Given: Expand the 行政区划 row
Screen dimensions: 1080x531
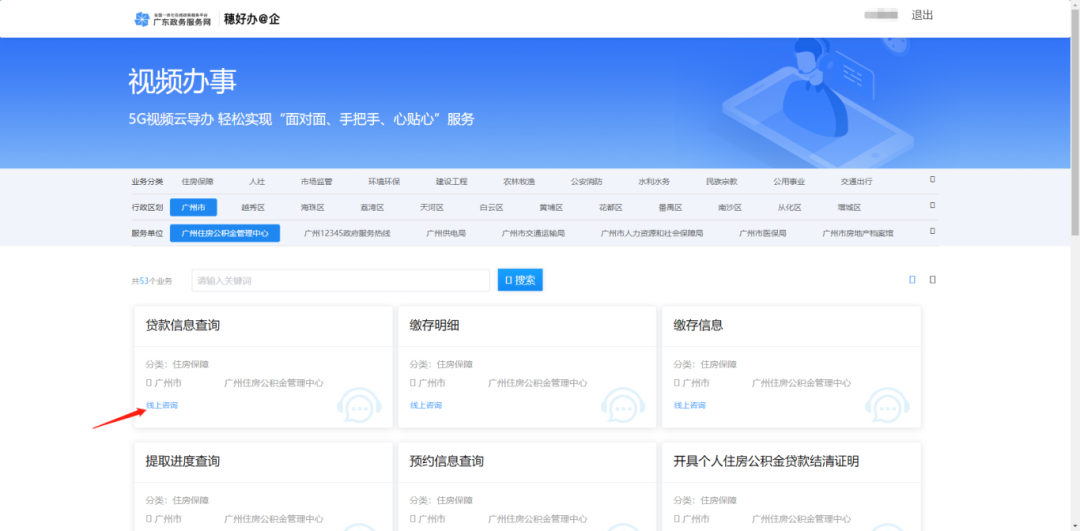Looking at the screenshot, I should coord(933,205).
